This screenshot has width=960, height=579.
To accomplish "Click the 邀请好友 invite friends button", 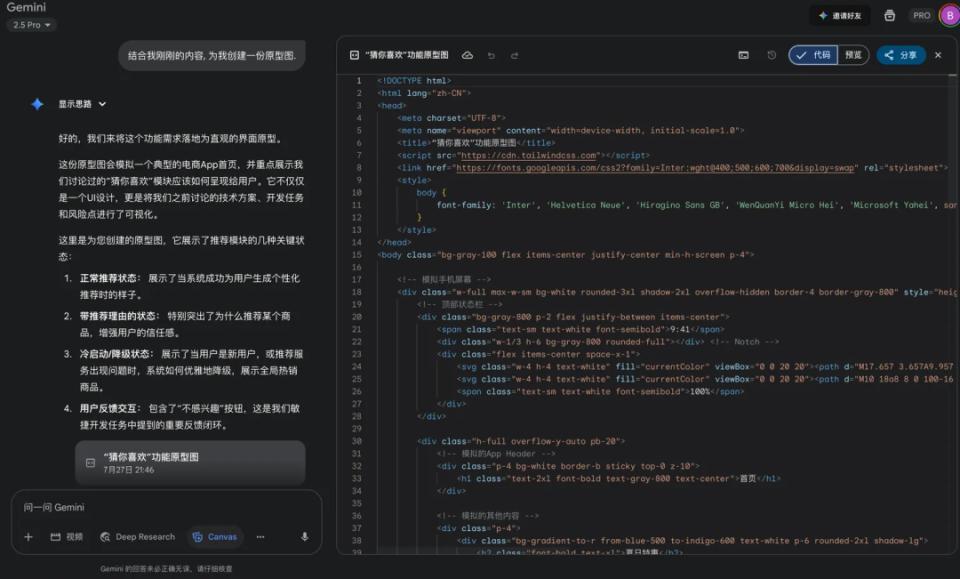I will tap(840, 16).
